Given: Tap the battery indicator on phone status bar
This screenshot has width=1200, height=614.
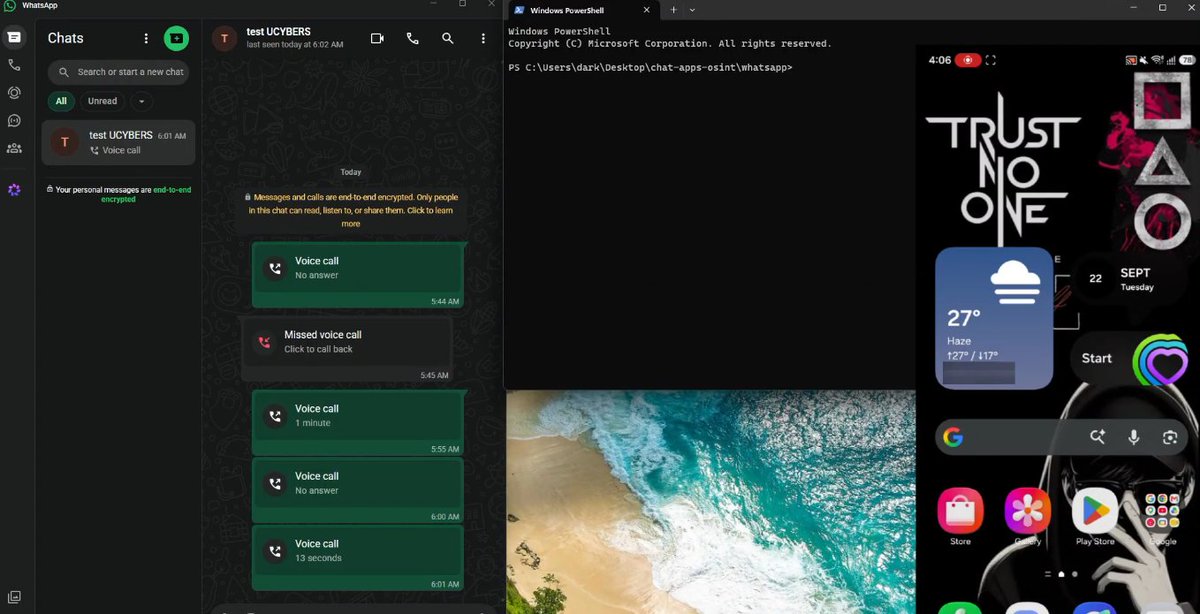Looking at the screenshot, I should coord(1187,60).
